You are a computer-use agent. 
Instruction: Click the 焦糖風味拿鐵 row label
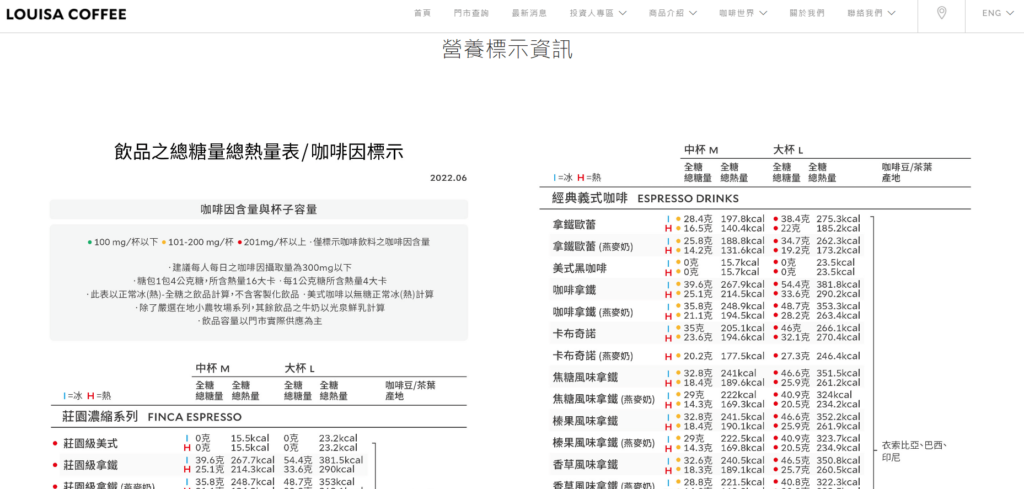(x=584, y=377)
